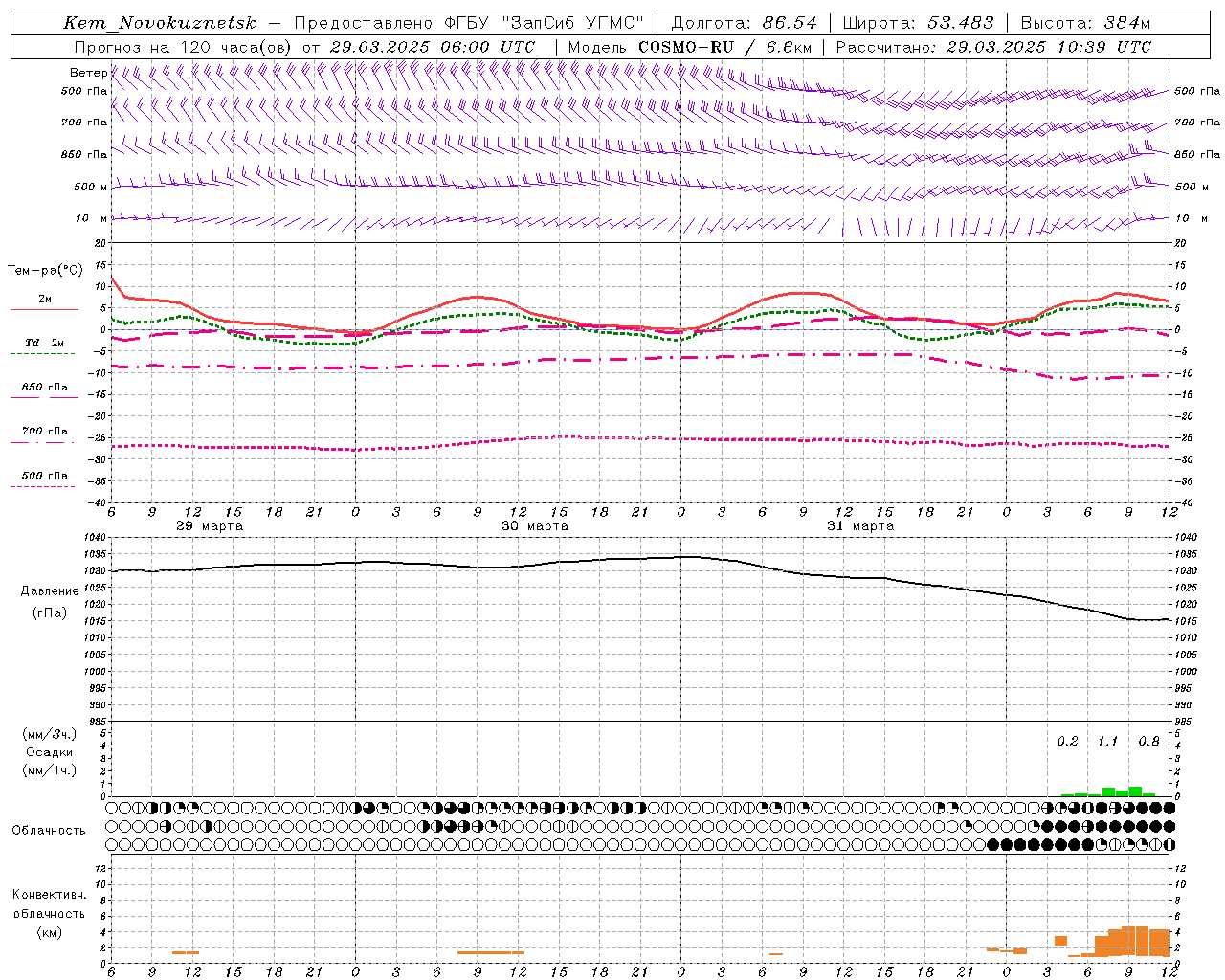Click the 'Облачность' cloud cover label
This screenshot has height=980, width=1225.
tap(49, 831)
